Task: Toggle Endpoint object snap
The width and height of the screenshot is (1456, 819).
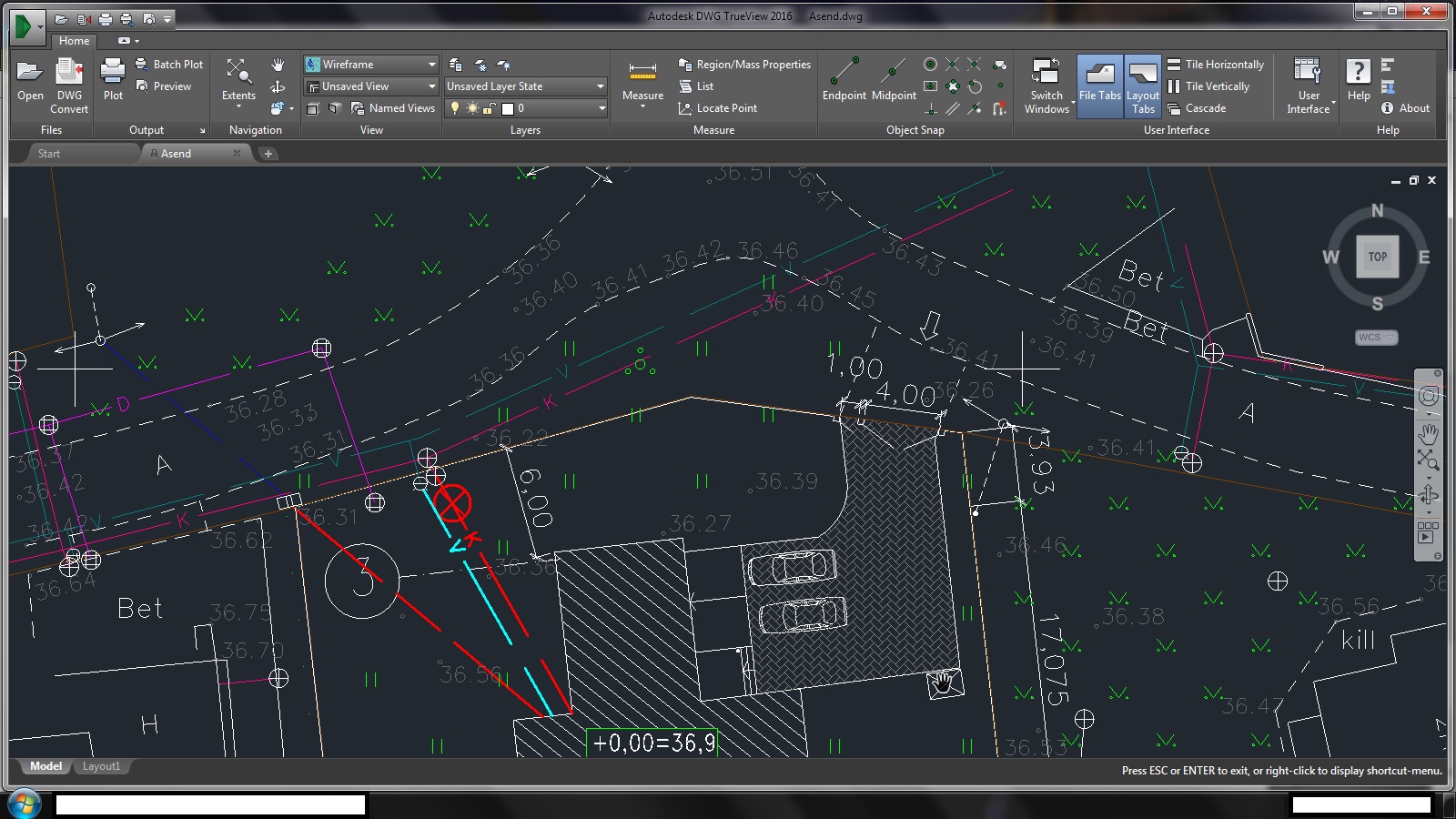Action: click(x=844, y=73)
